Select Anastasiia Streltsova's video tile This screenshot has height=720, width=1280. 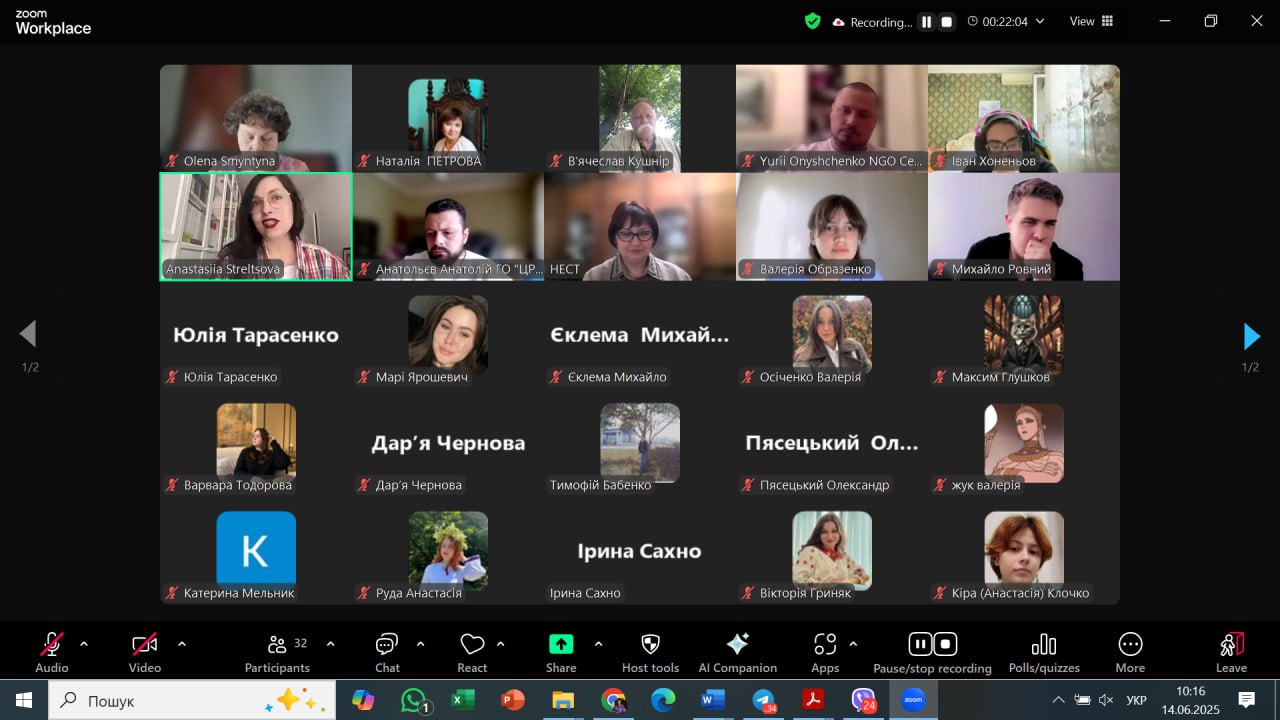256,226
